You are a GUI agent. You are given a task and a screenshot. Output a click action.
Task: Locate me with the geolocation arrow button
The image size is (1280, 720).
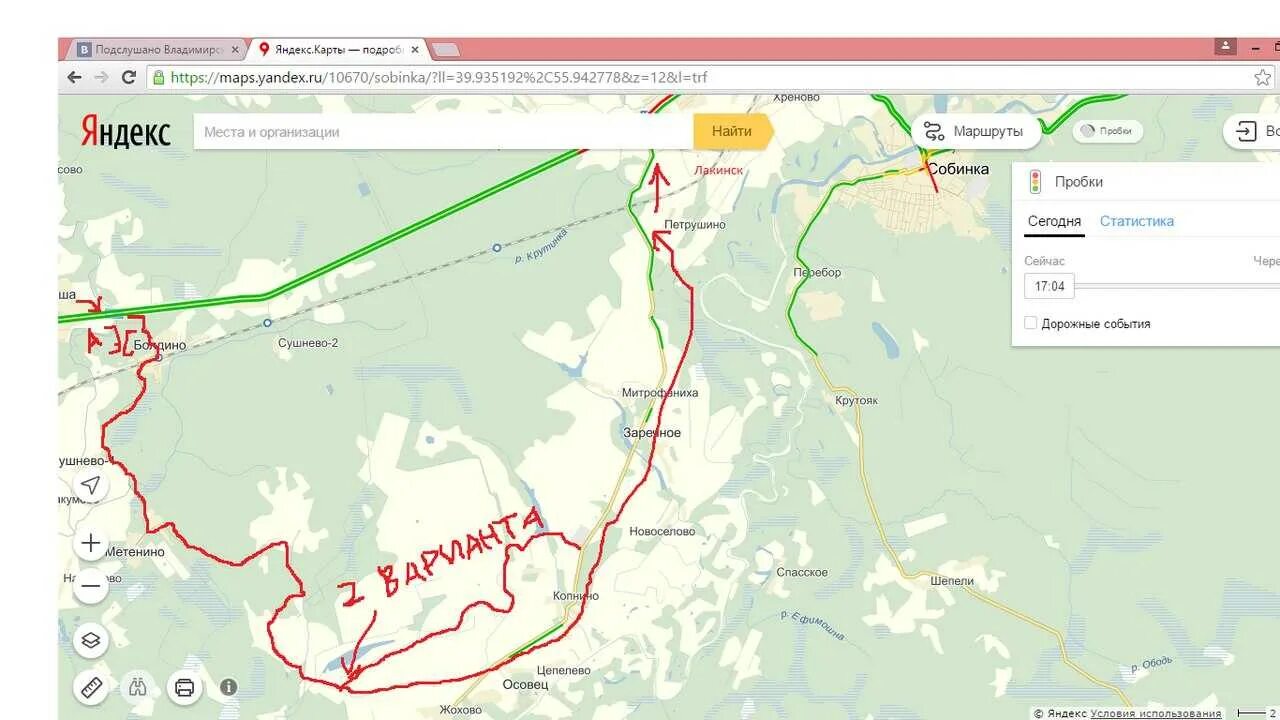(x=91, y=486)
